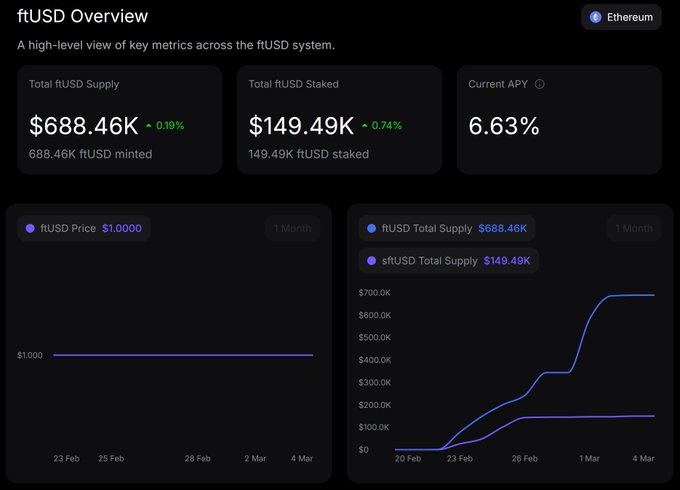This screenshot has width=680, height=490.
Task: Click the ftUSD Overview heading
Action: 83,16
